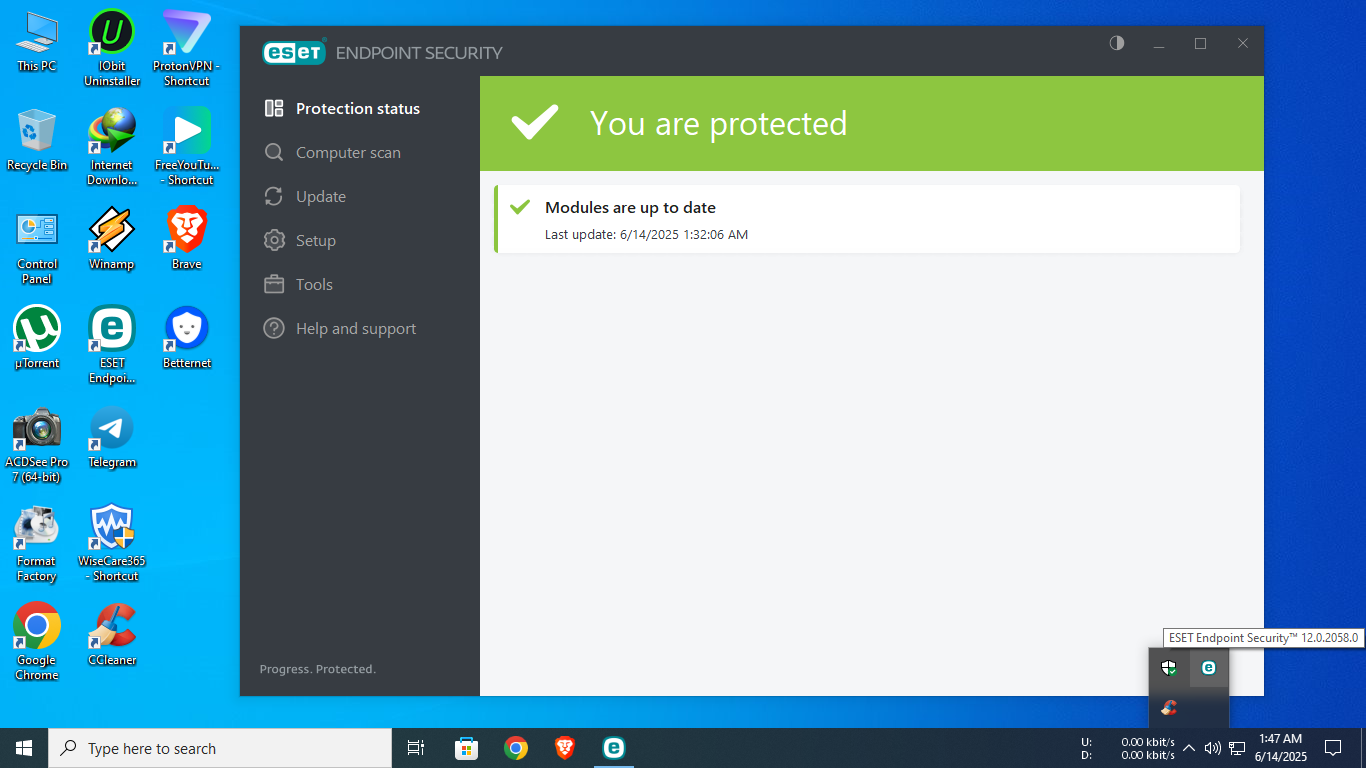The image size is (1366, 768).
Task: Open the network icon in system tray
Action: click(x=1237, y=748)
